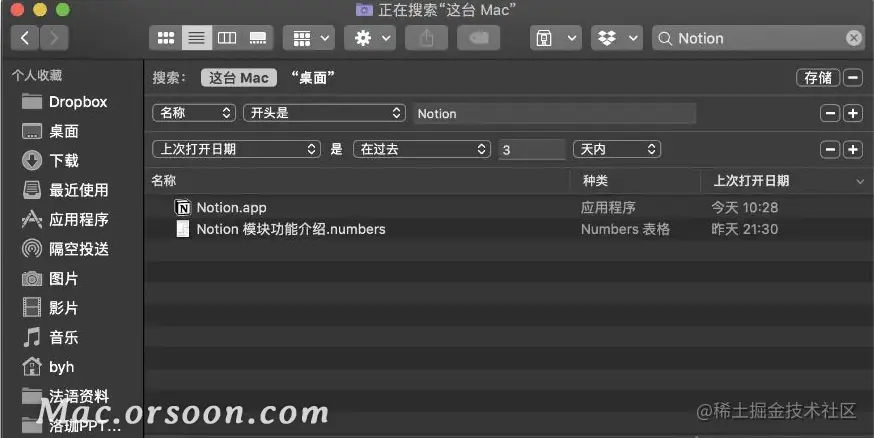
Task: Click the Notion search field
Action: [x=758, y=38]
